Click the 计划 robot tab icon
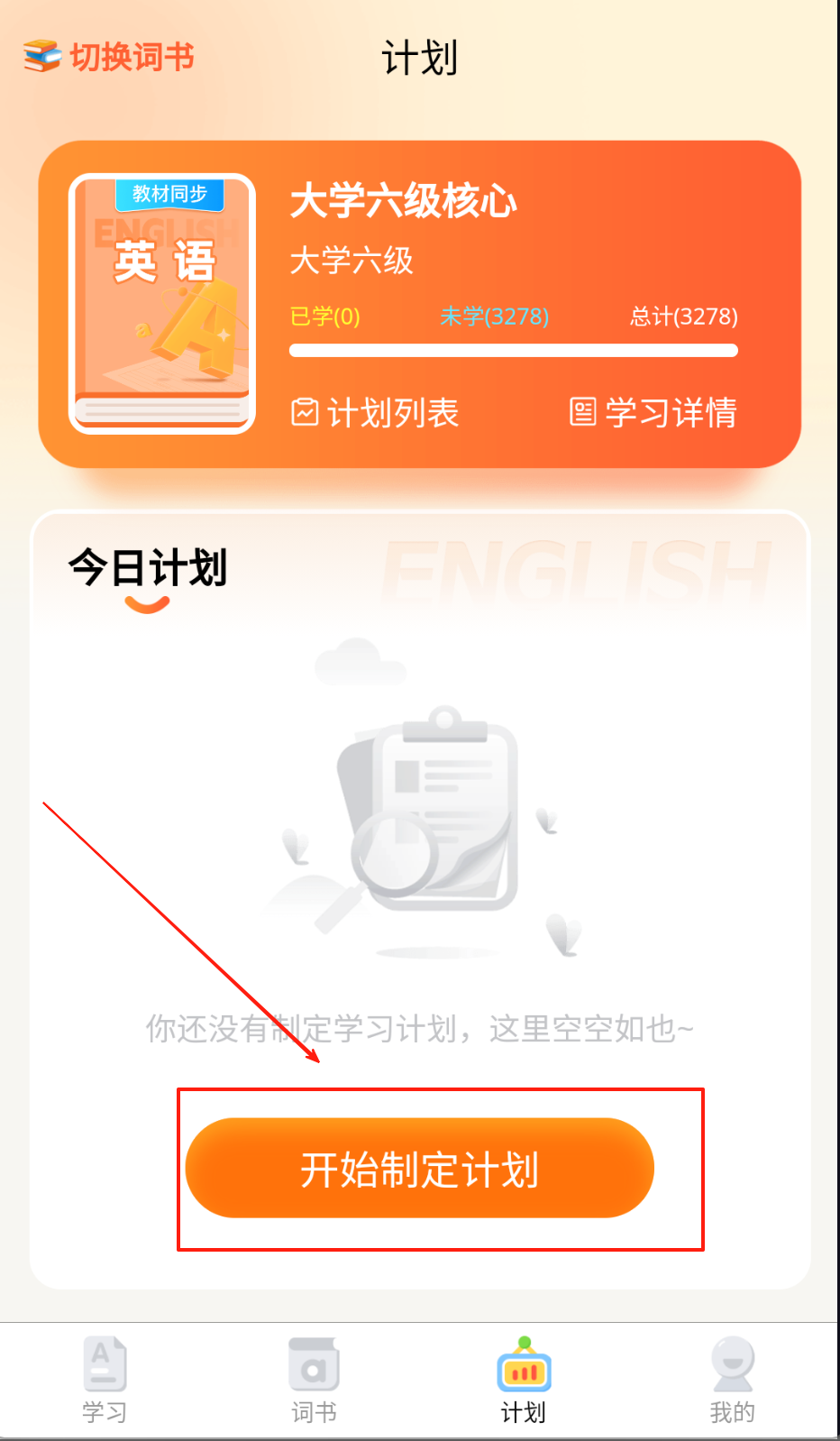The width and height of the screenshot is (840, 1441). coord(525,1364)
